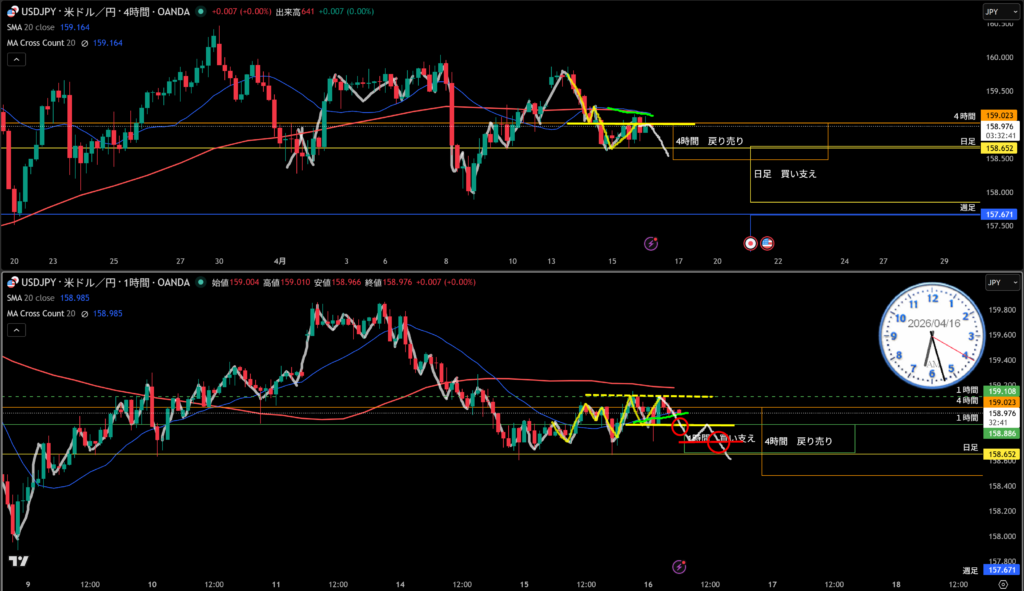Collapse the indicator legend on upper chart
Screen dimensions: 1024x591
pyautogui.click(x=16, y=60)
